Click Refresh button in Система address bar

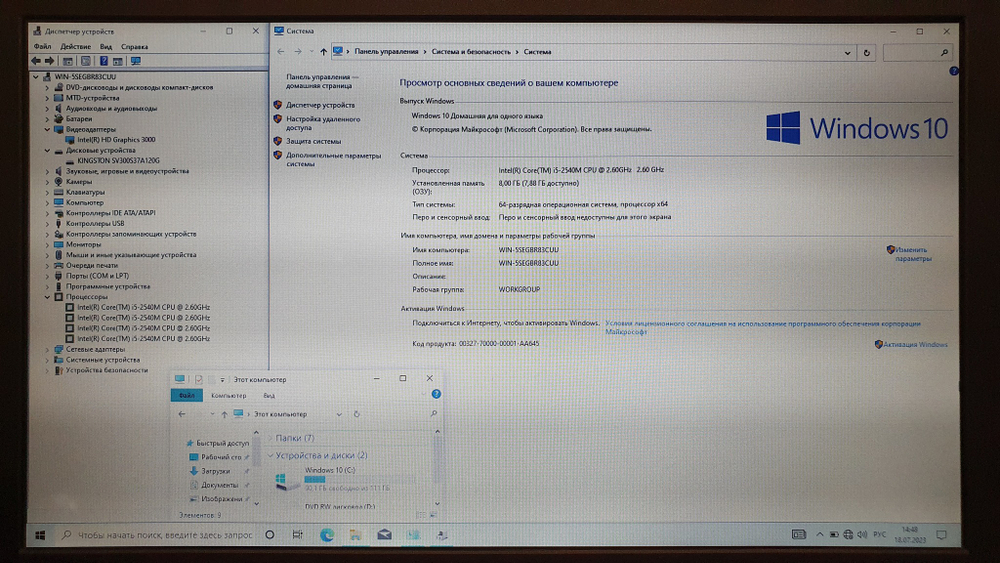[867, 53]
